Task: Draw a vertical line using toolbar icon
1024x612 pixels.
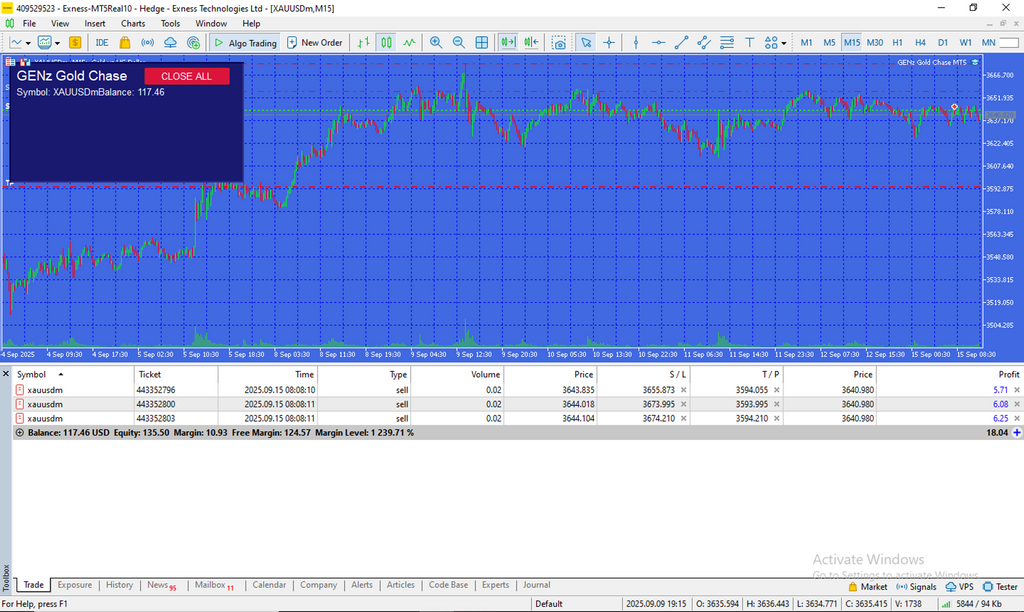Action: [636, 43]
